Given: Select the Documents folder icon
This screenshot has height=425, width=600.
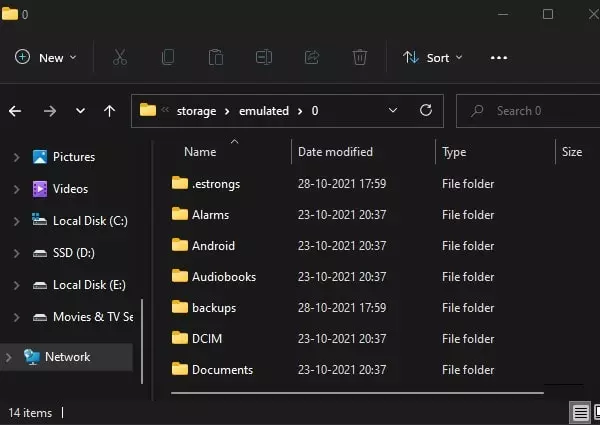Looking at the screenshot, I should pos(180,369).
